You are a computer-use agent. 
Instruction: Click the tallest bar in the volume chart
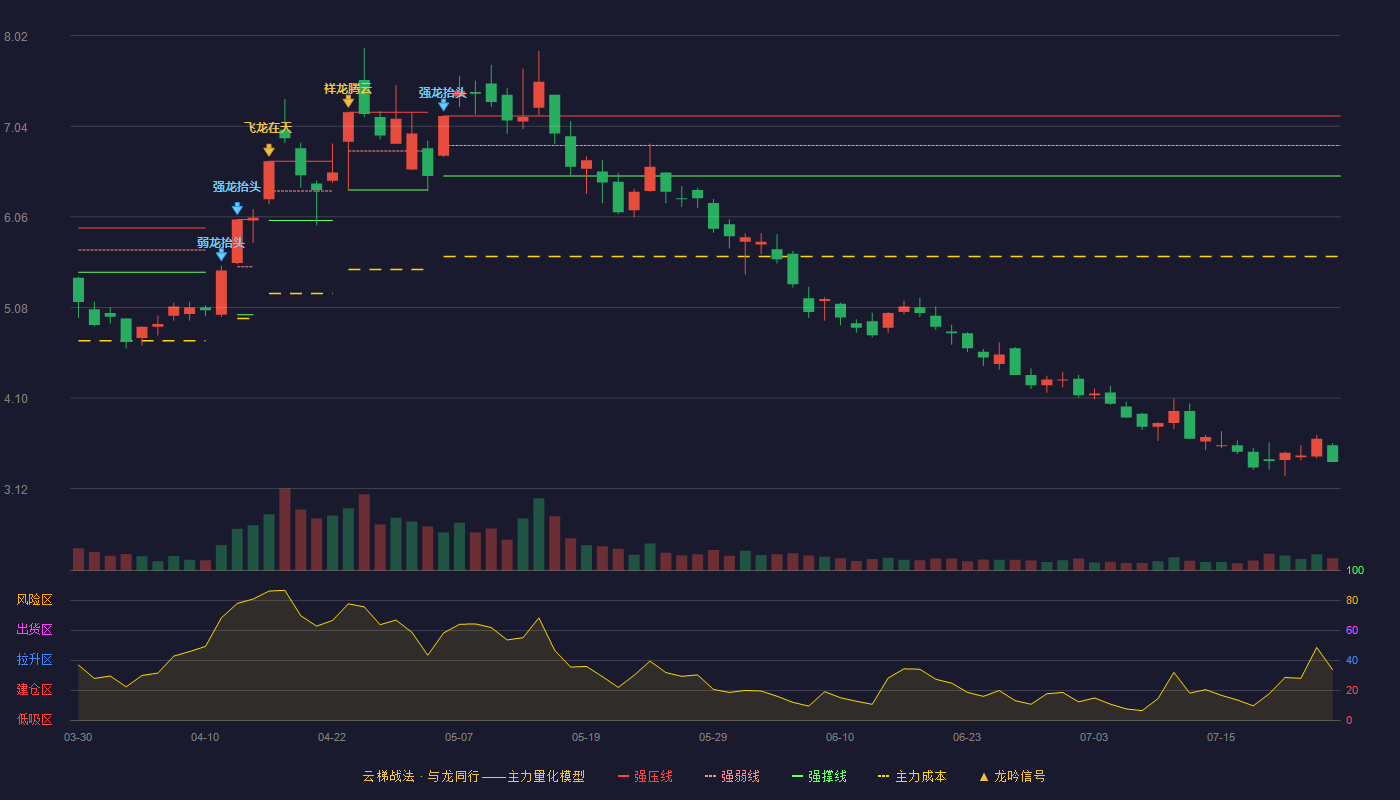(x=285, y=529)
